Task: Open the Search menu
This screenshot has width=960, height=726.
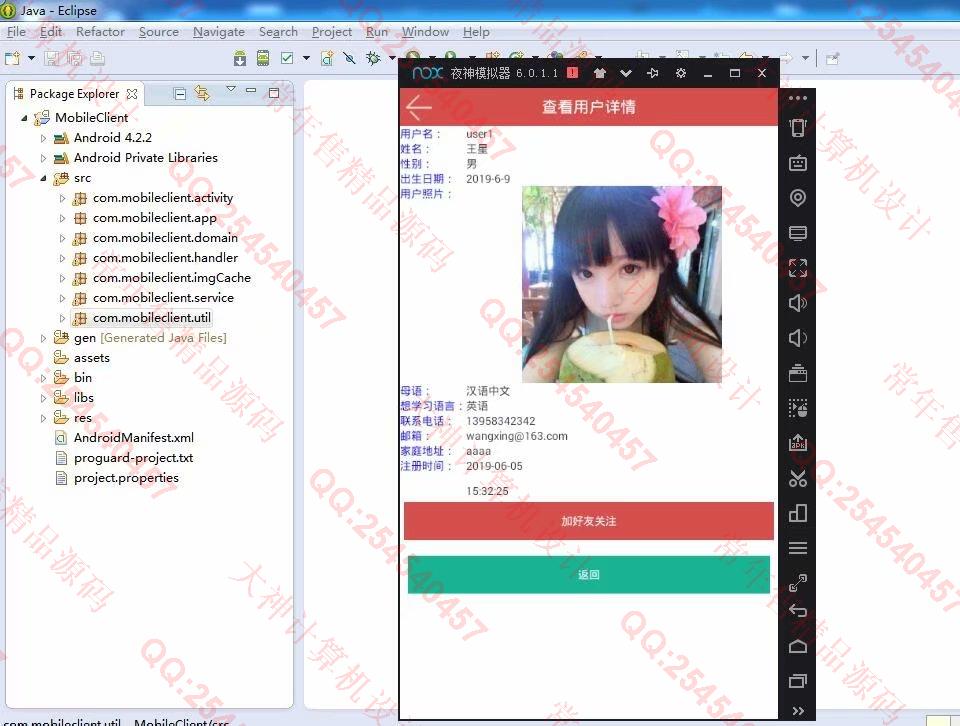Action: pyautogui.click(x=278, y=32)
